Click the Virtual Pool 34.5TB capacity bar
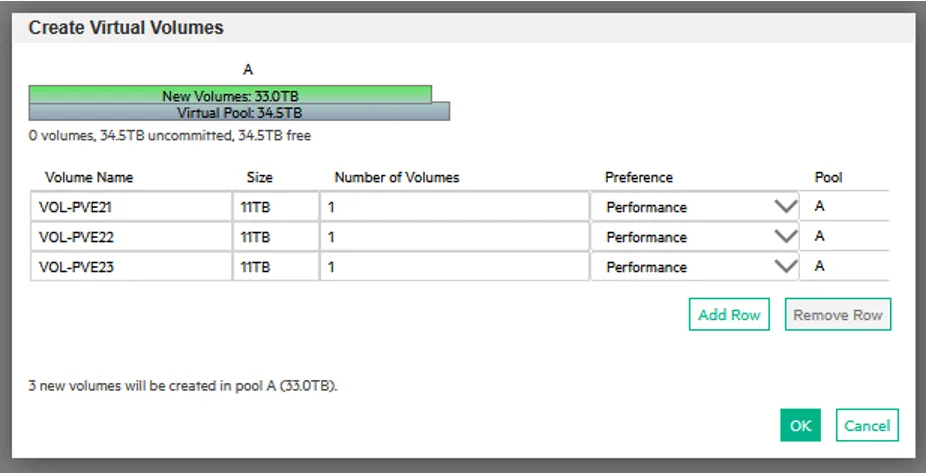 239,112
